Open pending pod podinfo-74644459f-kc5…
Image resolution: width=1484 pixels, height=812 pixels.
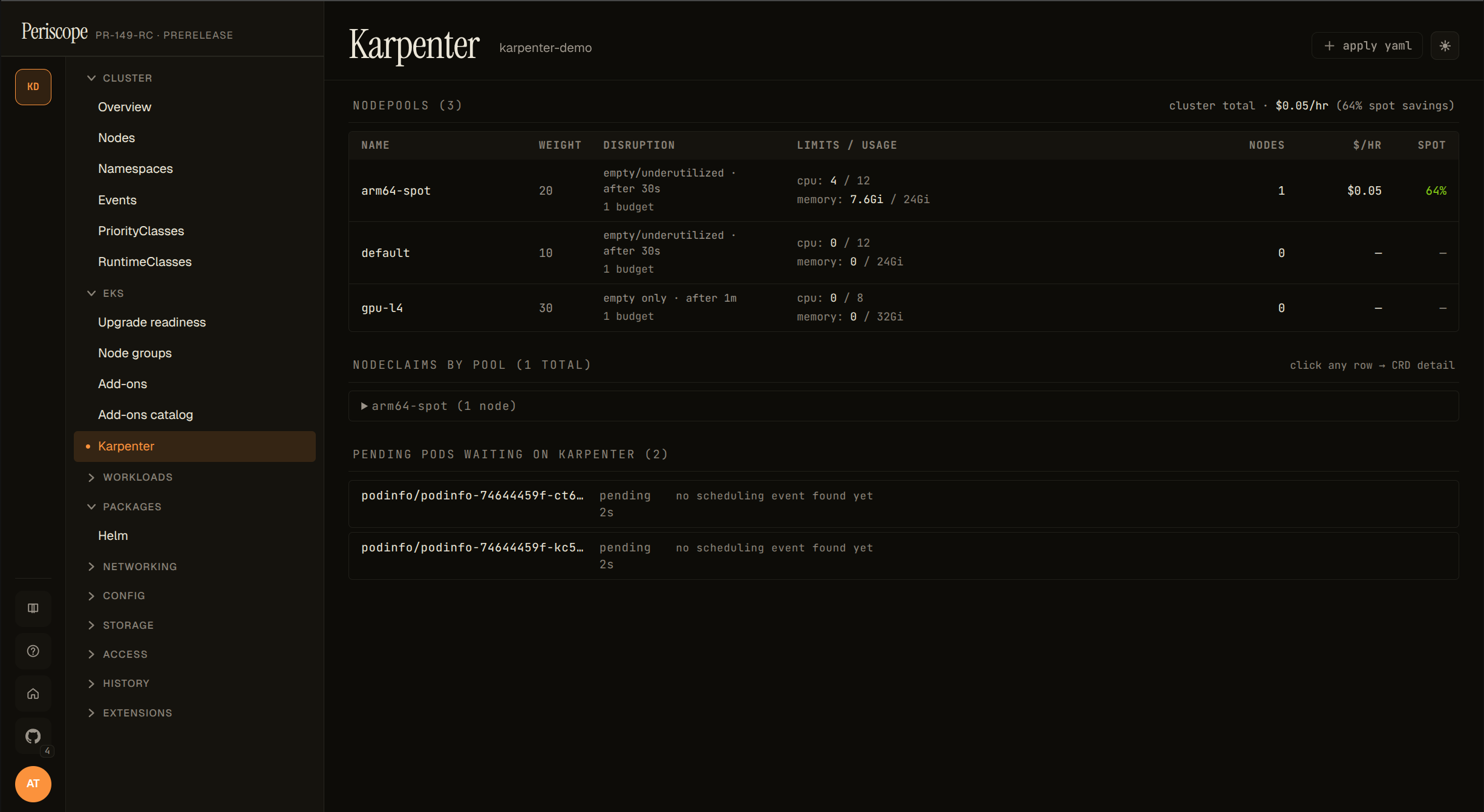point(903,556)
